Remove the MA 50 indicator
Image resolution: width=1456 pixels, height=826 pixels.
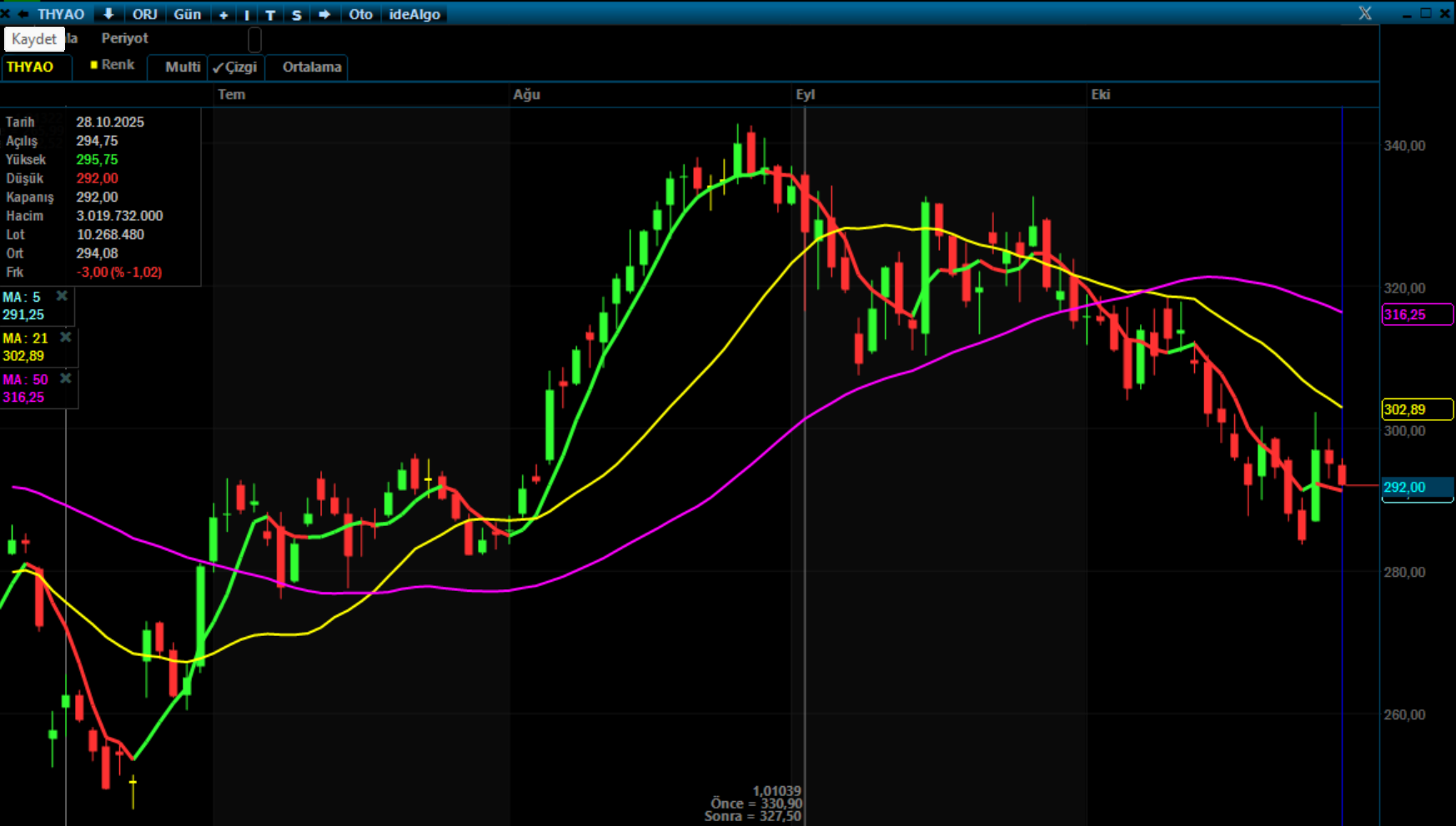click(65, 378)
